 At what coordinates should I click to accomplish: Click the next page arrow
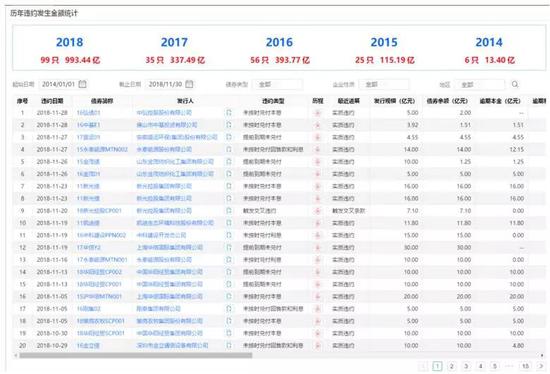[x=541, y=366]
